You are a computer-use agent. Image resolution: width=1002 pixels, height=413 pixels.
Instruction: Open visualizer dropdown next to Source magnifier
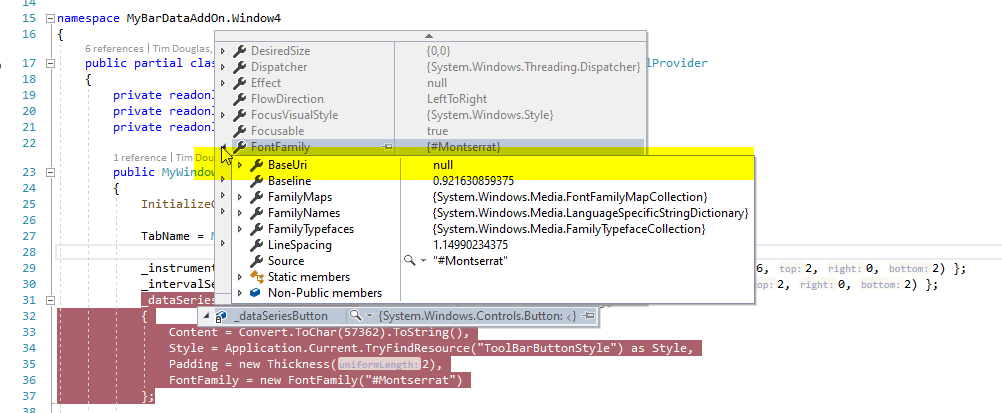coord(422,261)
